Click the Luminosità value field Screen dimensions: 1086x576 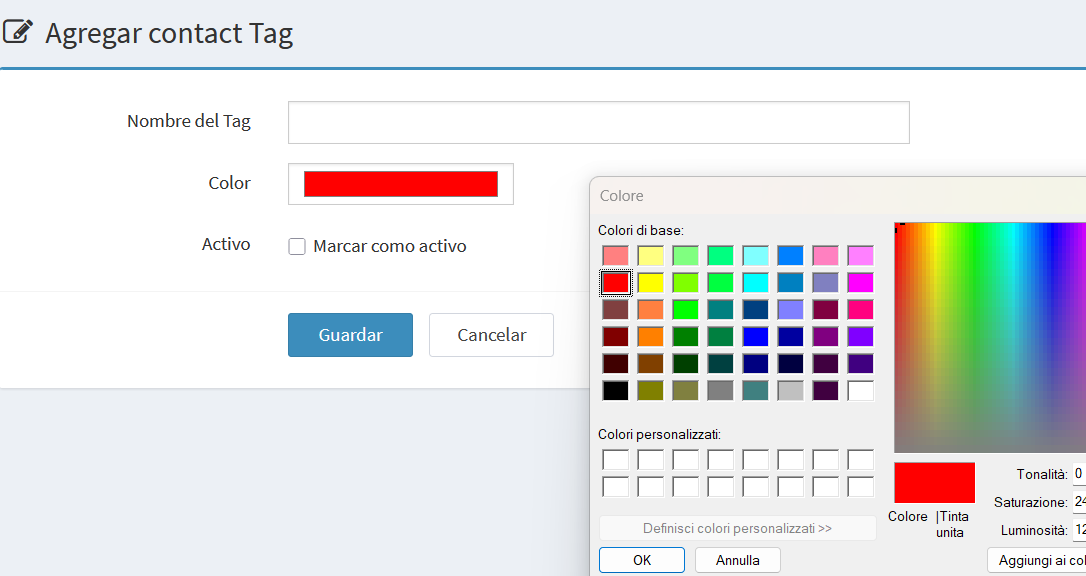[x=1079, y=530]
